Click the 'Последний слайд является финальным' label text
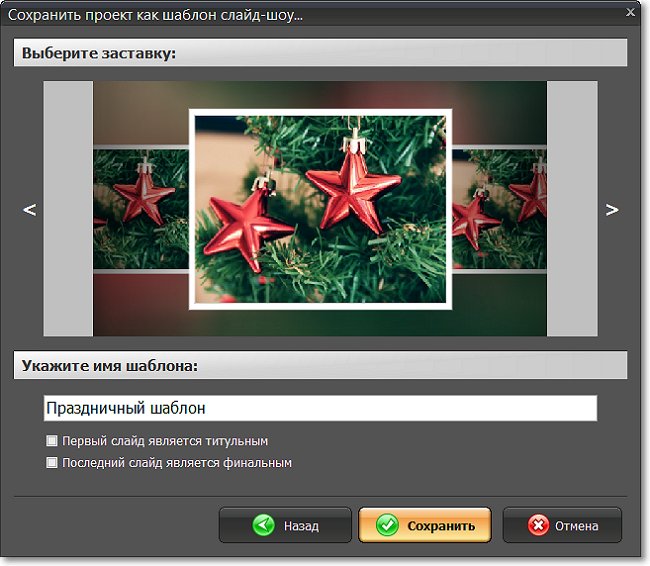The height and width of the screenshot is (566, 650). 176,463
